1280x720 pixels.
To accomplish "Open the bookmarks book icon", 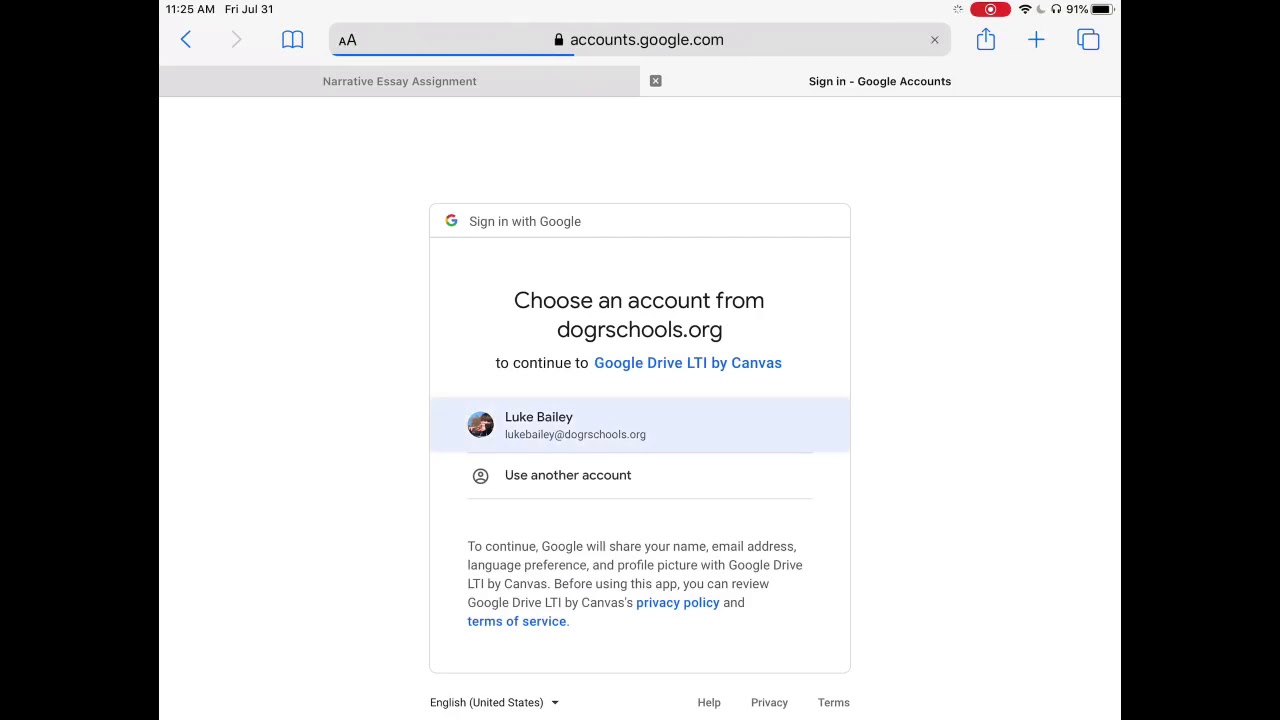I will click(x=292, y=40).
